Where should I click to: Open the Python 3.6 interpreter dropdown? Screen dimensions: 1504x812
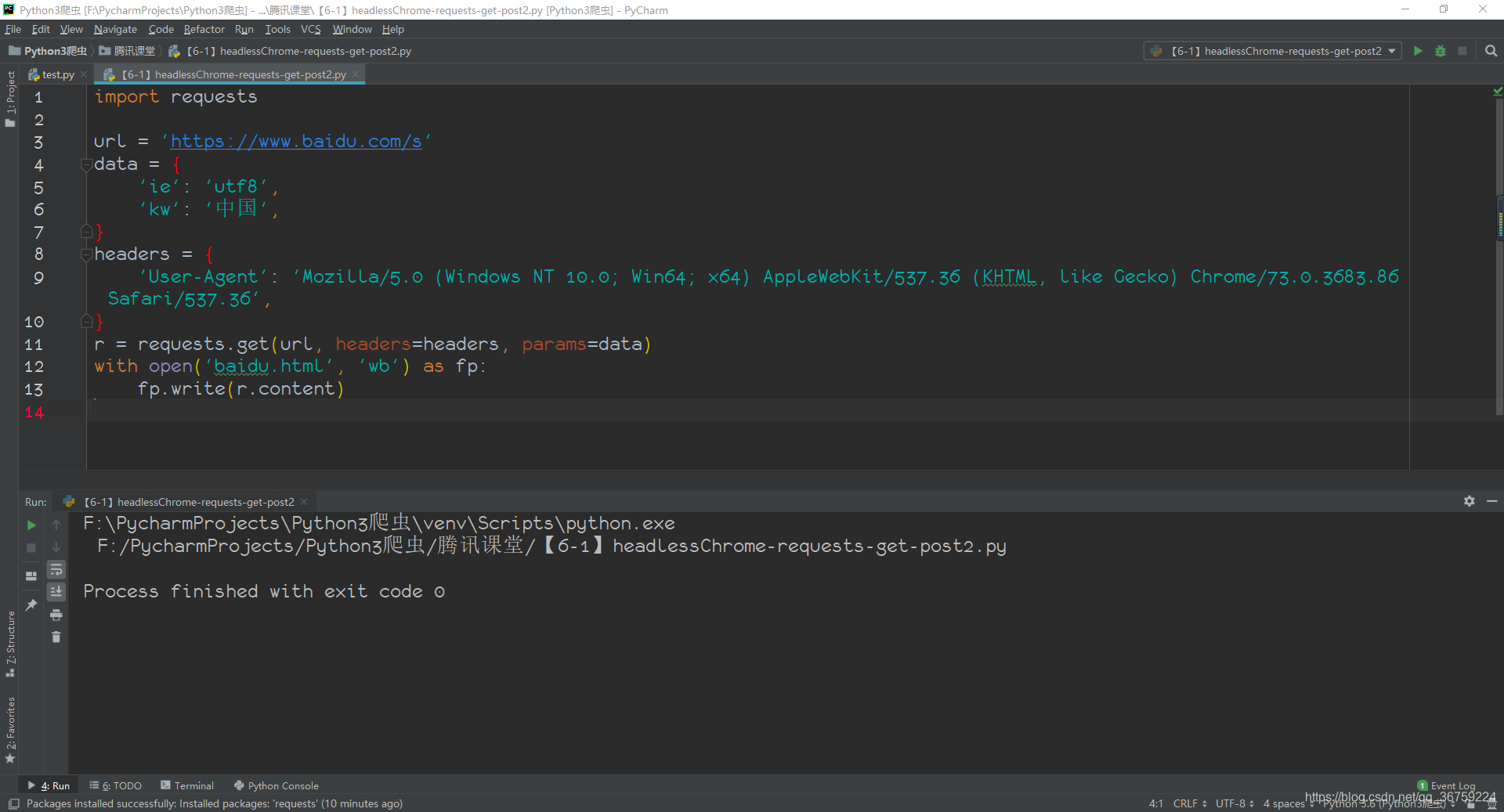click(x=1383, y=803)
